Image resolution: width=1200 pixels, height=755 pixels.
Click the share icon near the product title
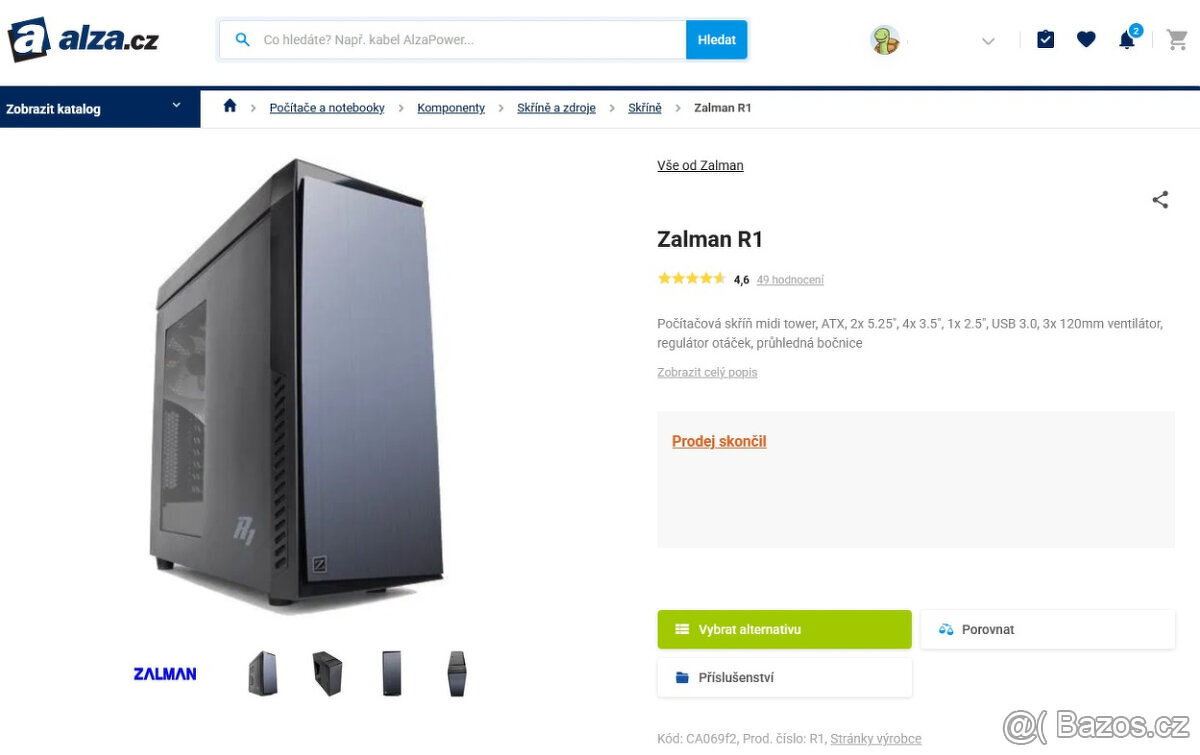pos(1160,199)
